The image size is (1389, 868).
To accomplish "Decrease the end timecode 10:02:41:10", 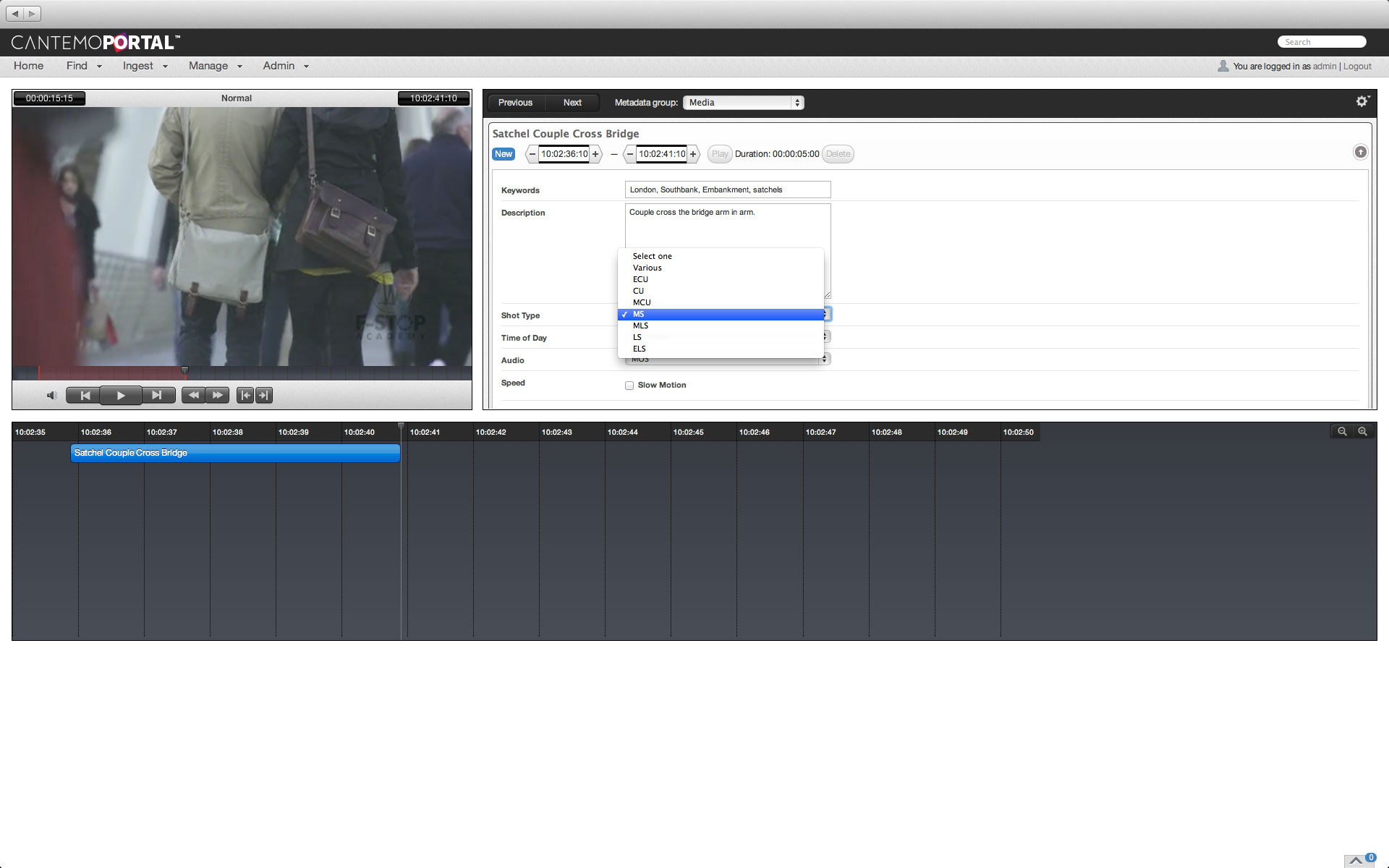I will pyautogui.click(x=629, y=154).
